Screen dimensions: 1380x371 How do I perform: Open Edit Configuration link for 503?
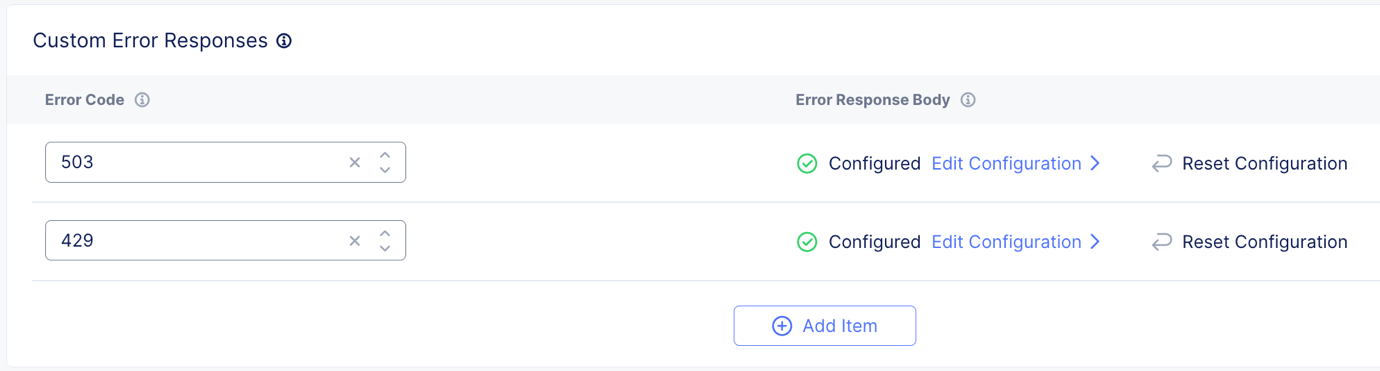click(x=1006, y=163)
